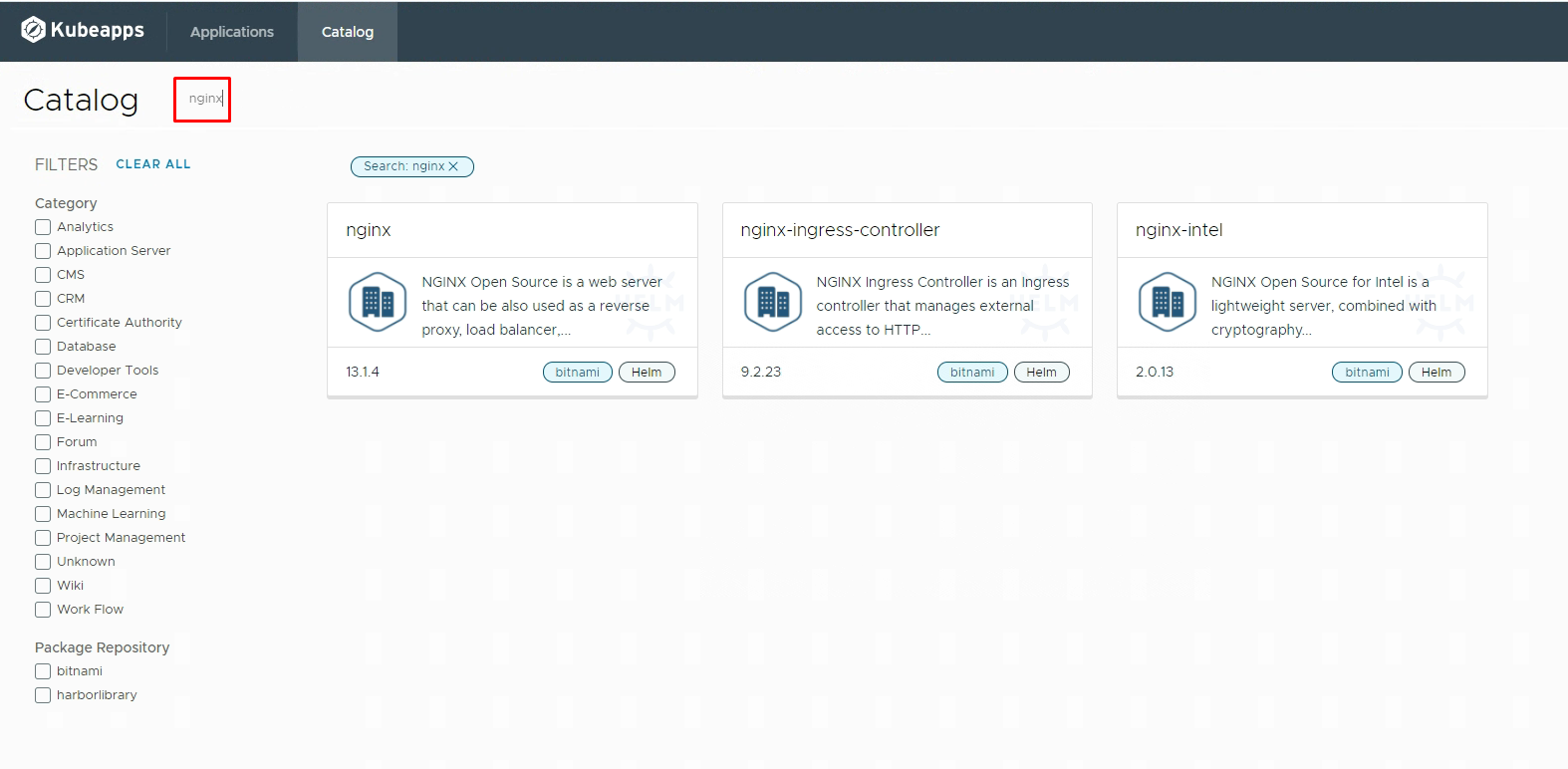This screenshot has height=769, width=1568.
Task: Open the Catalog tab
Action: coord(348,32)
